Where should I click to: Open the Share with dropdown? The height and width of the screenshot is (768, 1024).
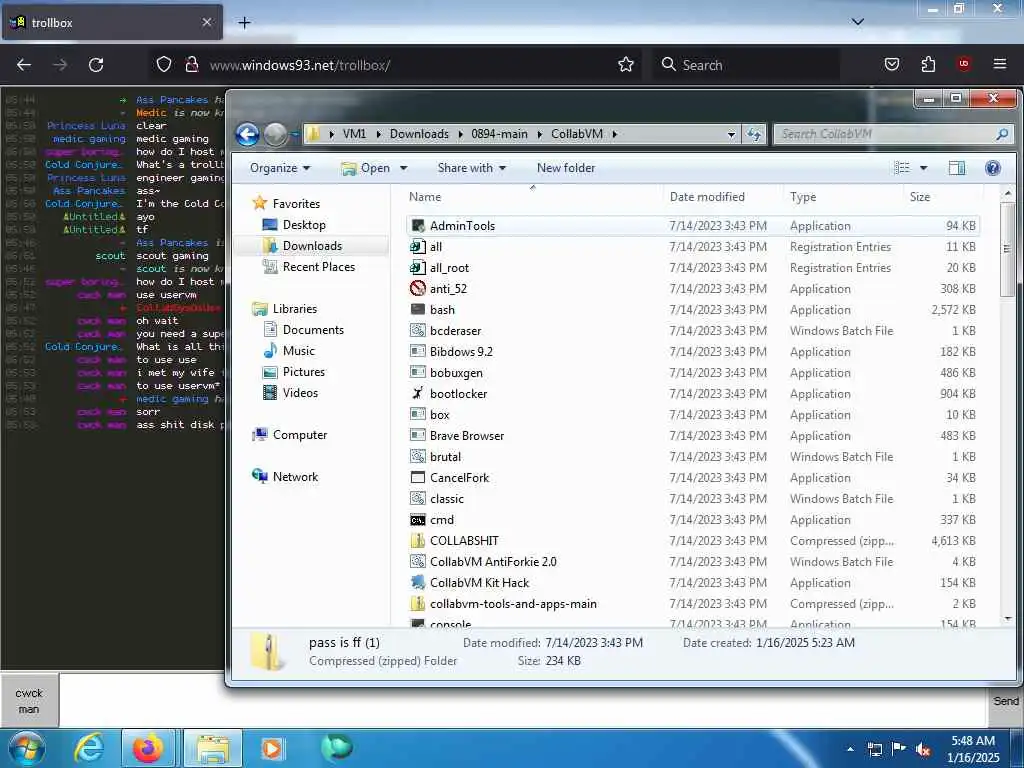[472, 168]
